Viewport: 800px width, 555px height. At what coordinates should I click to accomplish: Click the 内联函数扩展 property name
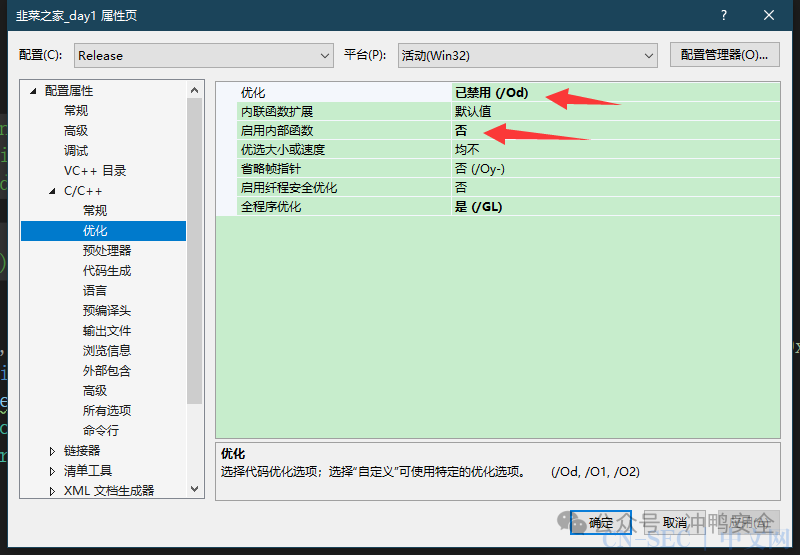344,112
